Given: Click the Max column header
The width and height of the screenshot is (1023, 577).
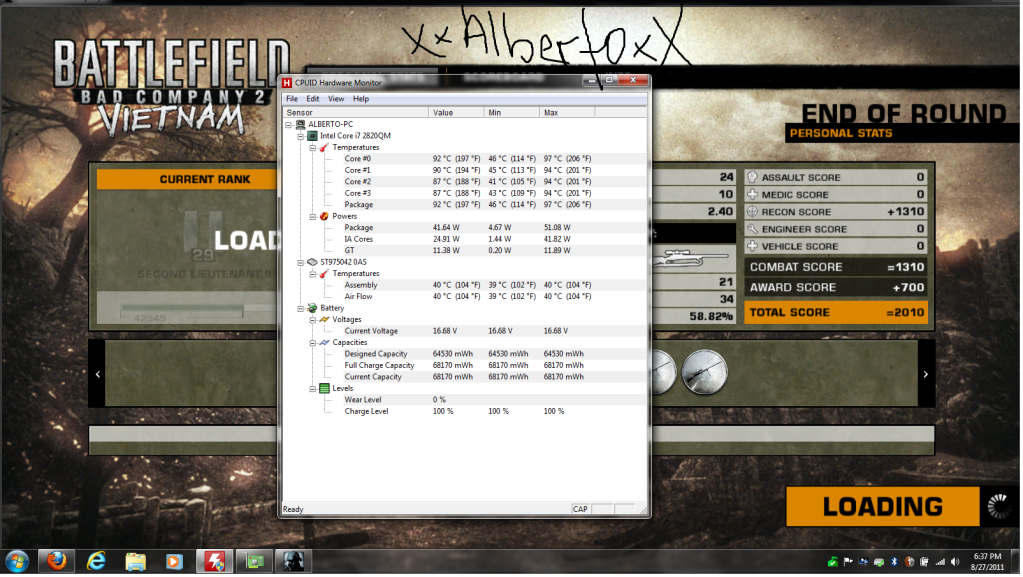Looking at the screenshot, I should 567,113.
